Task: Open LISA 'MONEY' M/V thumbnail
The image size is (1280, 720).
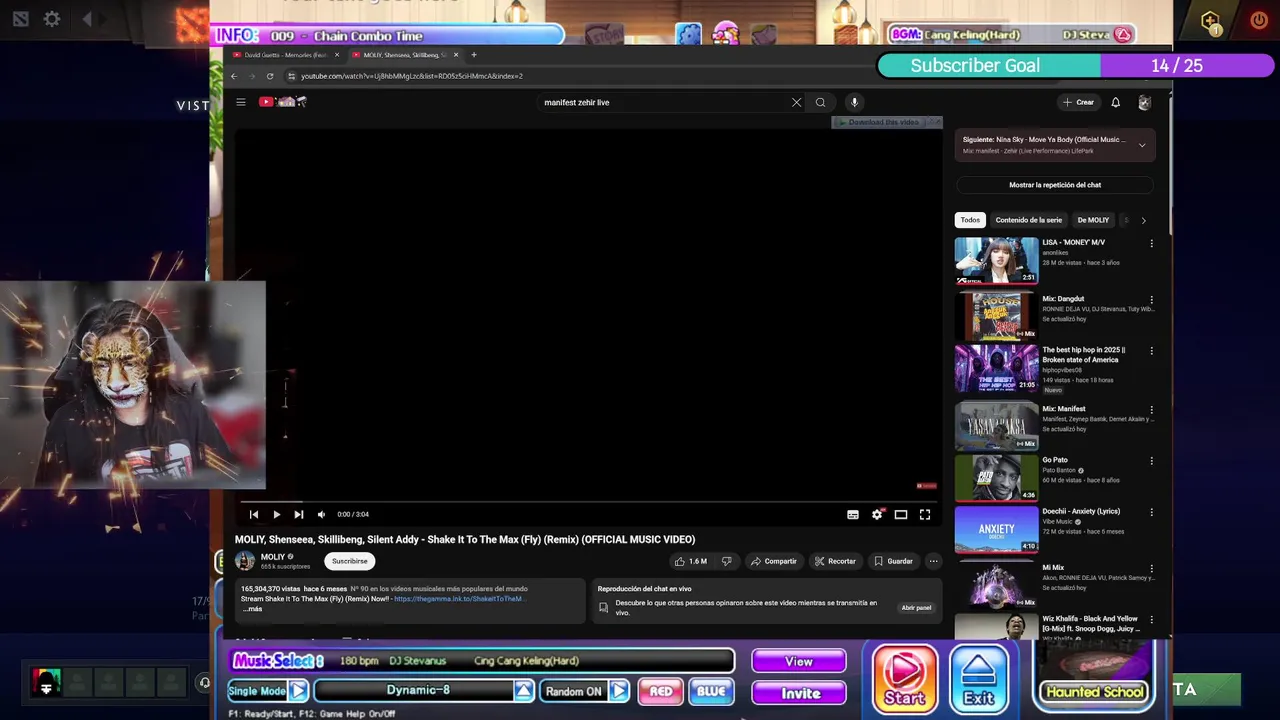Action: point(997,260)
